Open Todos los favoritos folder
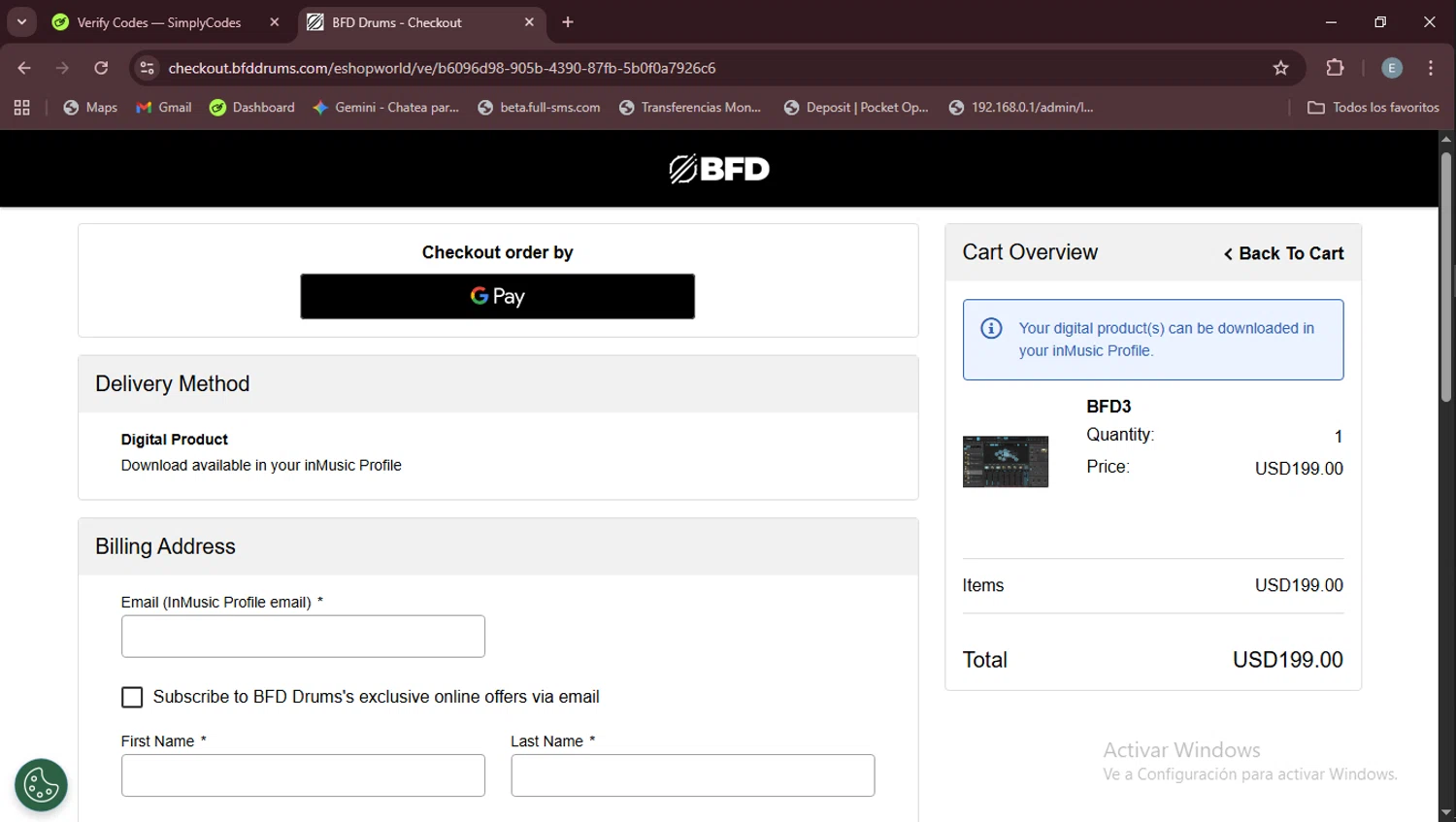The height and width of the screenshot is (822, 1456). click(1373, 108)
